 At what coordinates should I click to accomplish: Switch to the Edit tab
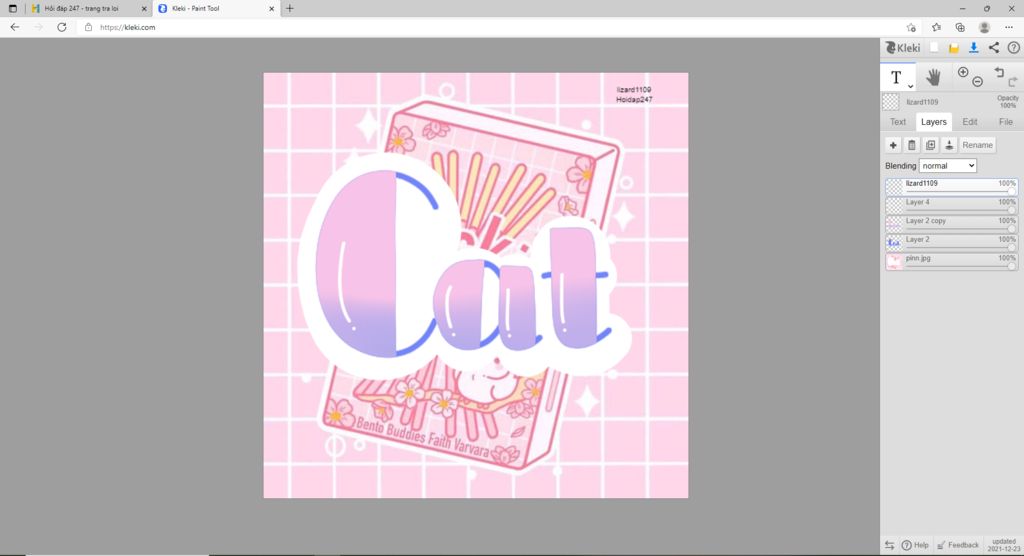[970, 122]
